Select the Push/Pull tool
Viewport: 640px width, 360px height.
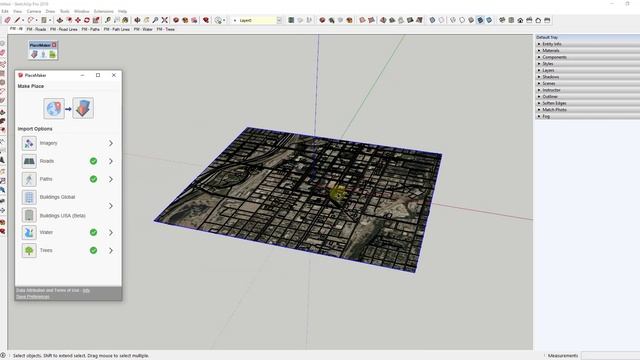pos(60,20)
